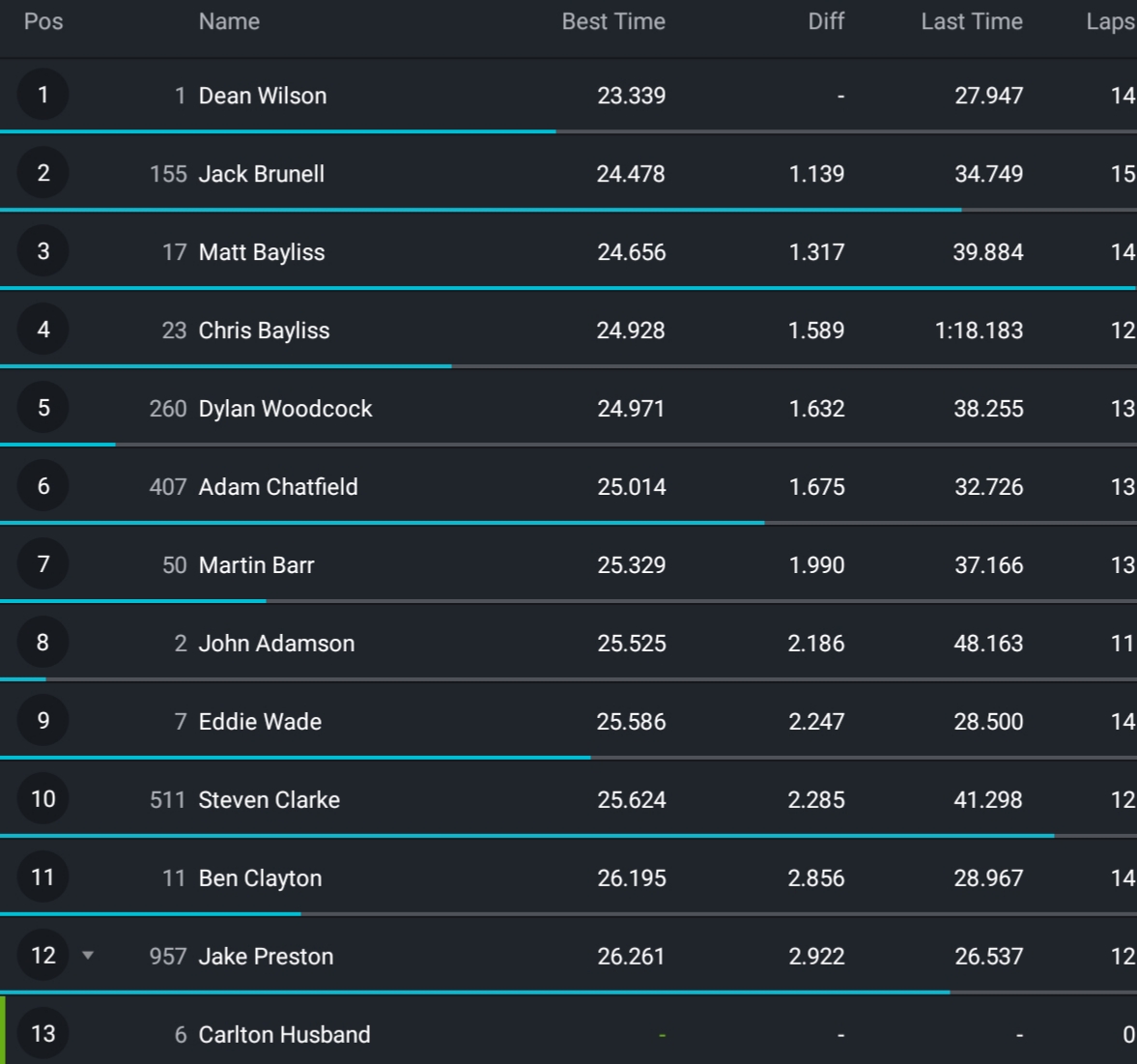Image resolution: width=1137 pixels, height=1064 pixels.
Task: Select Jack Brunell rider name
Action: pyautogui.click(x=262, y=174)
